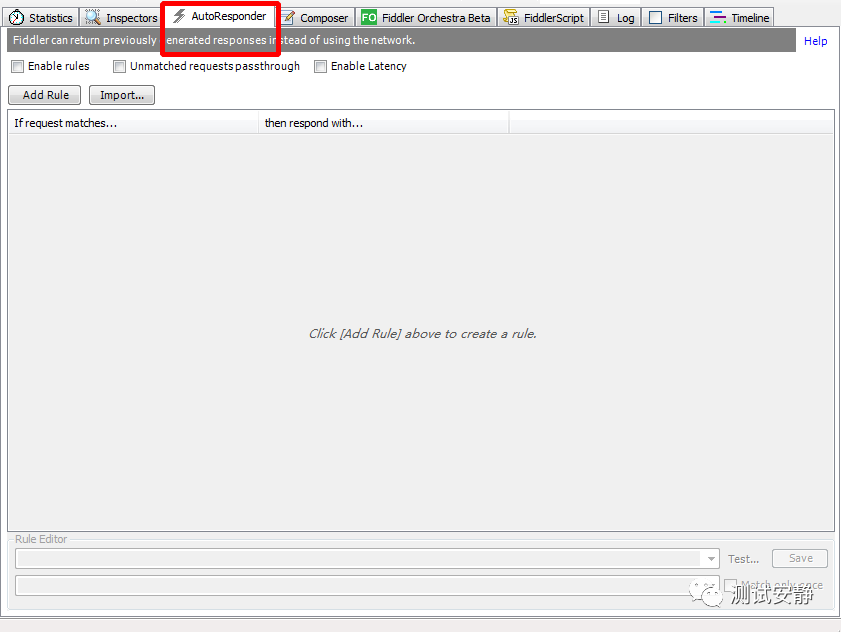
Task: Click the green FO Orchestra icon
Action: pyautogui.click(x=369, y=17)
